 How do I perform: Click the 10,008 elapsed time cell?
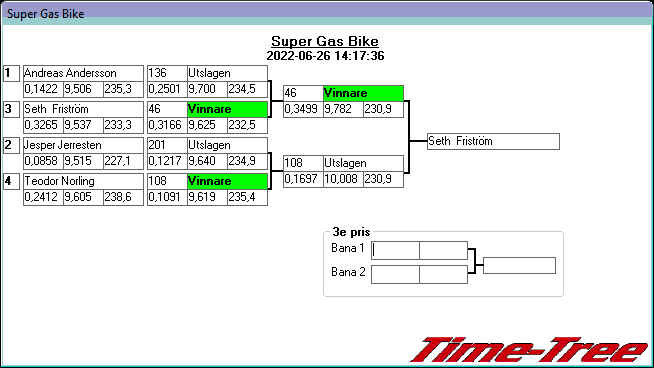pos(343,179)
